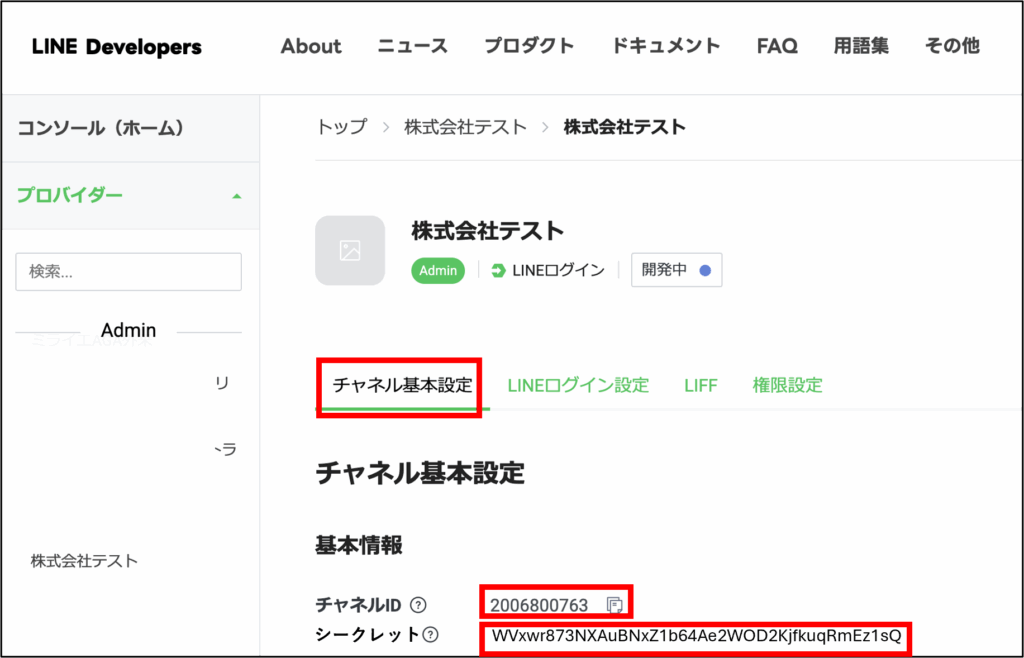Switch to the チャネル基本設定 tab
The image size is (1024, 658).
coord(402,385)
